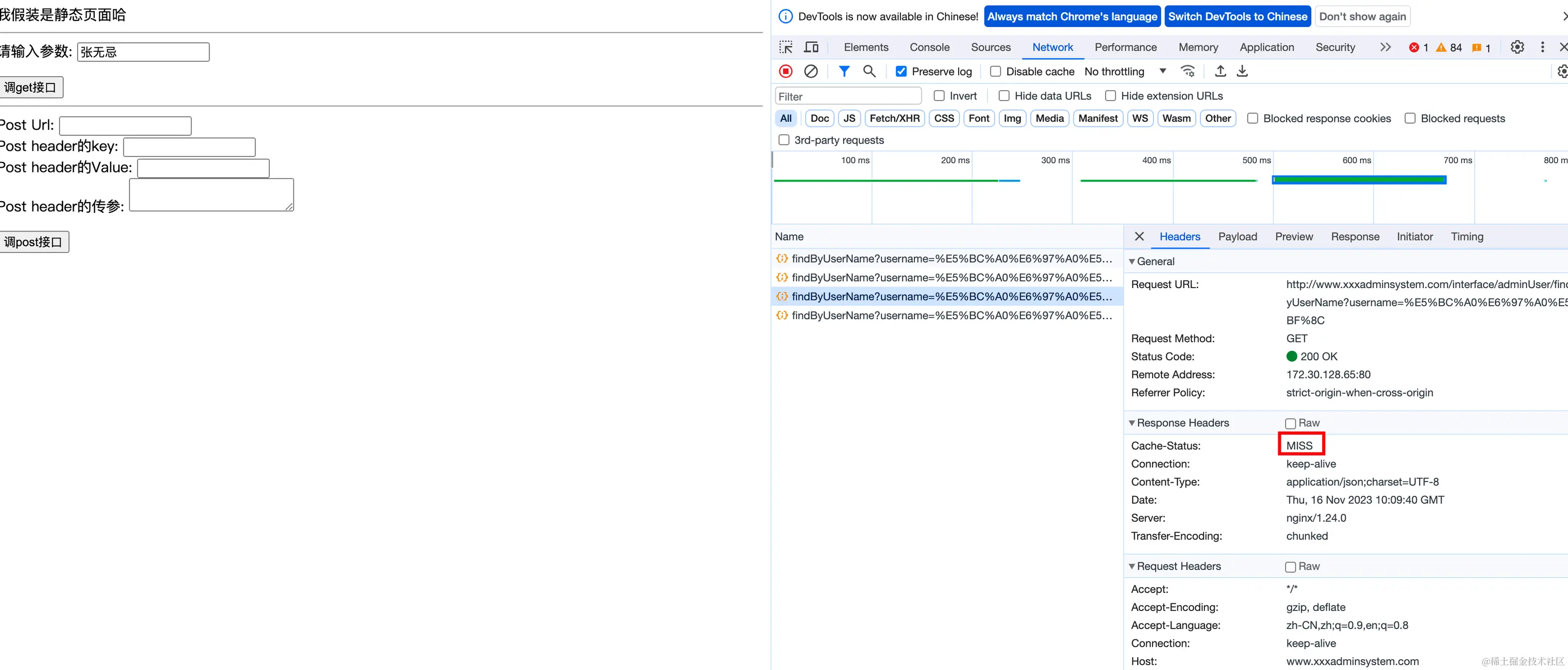
Task: Click Switch DevTools to Chinese button
Action: [x=1238, y=17]
